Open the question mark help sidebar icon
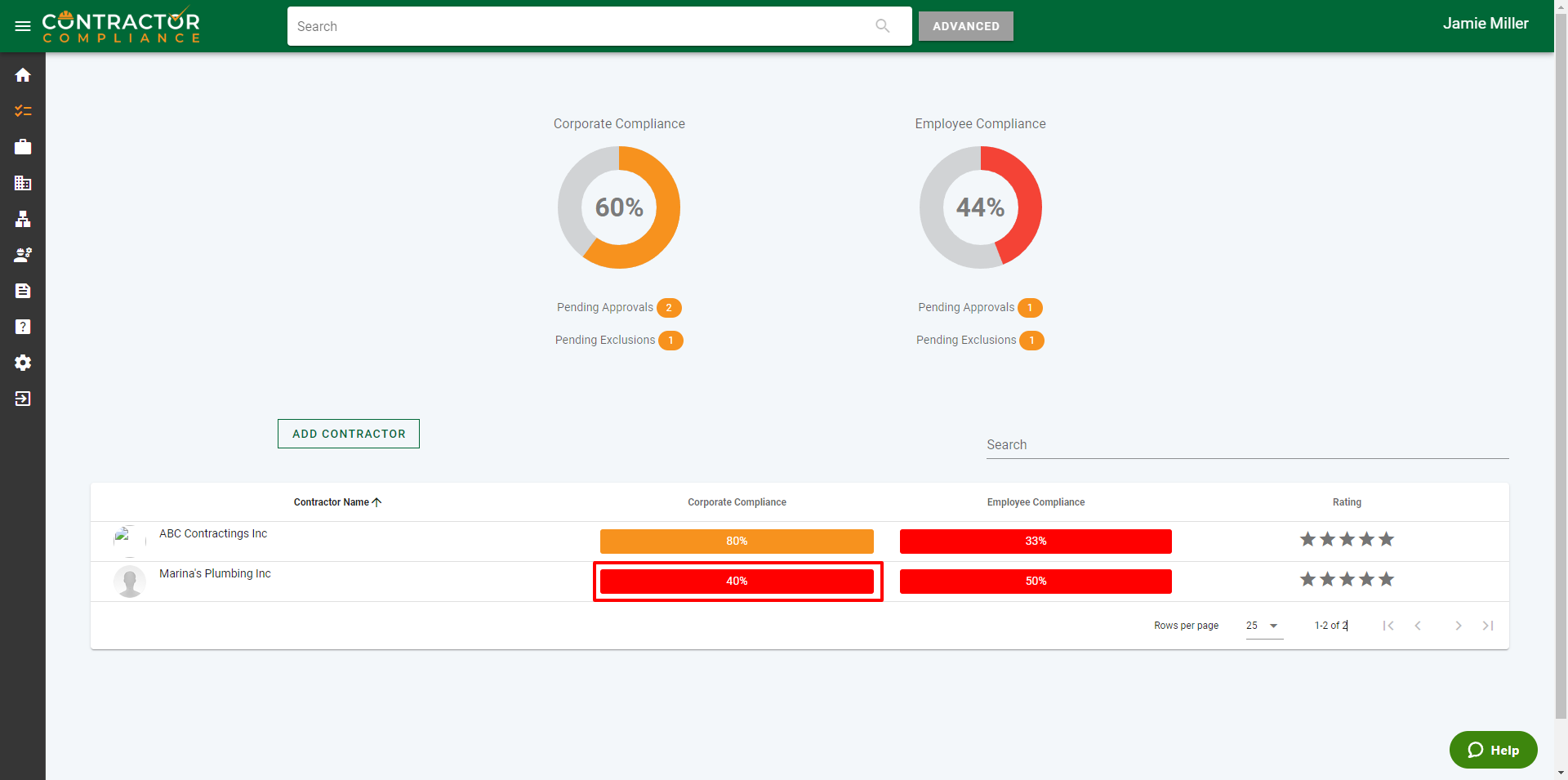 tap(23, 327)
